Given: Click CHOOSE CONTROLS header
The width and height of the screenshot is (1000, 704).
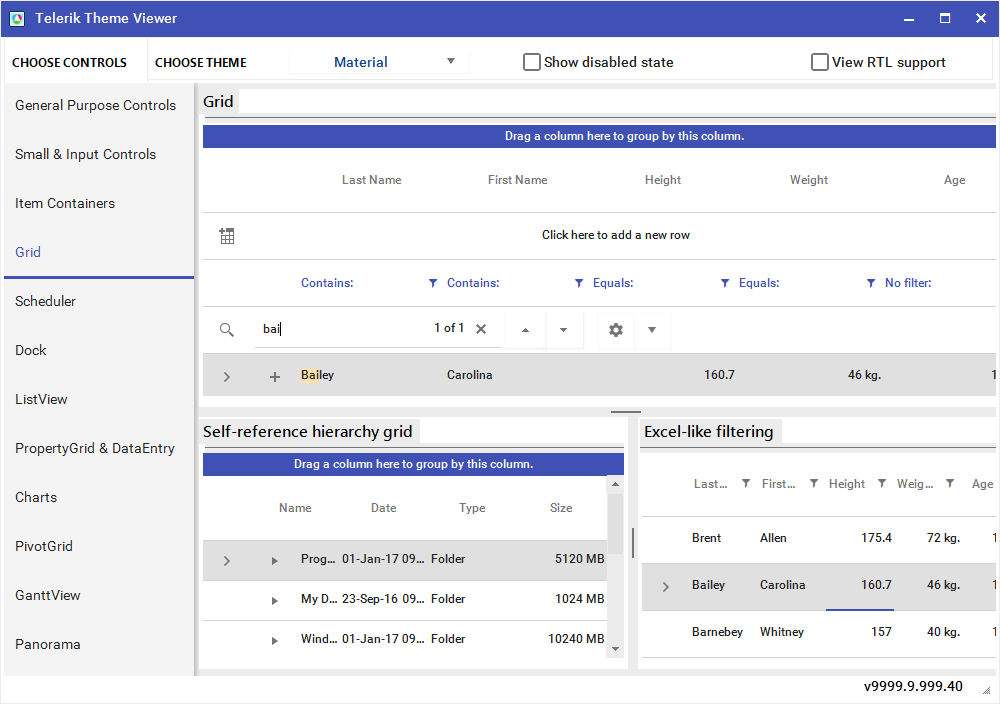Looking at the screenshot, I should pos(70,62).
